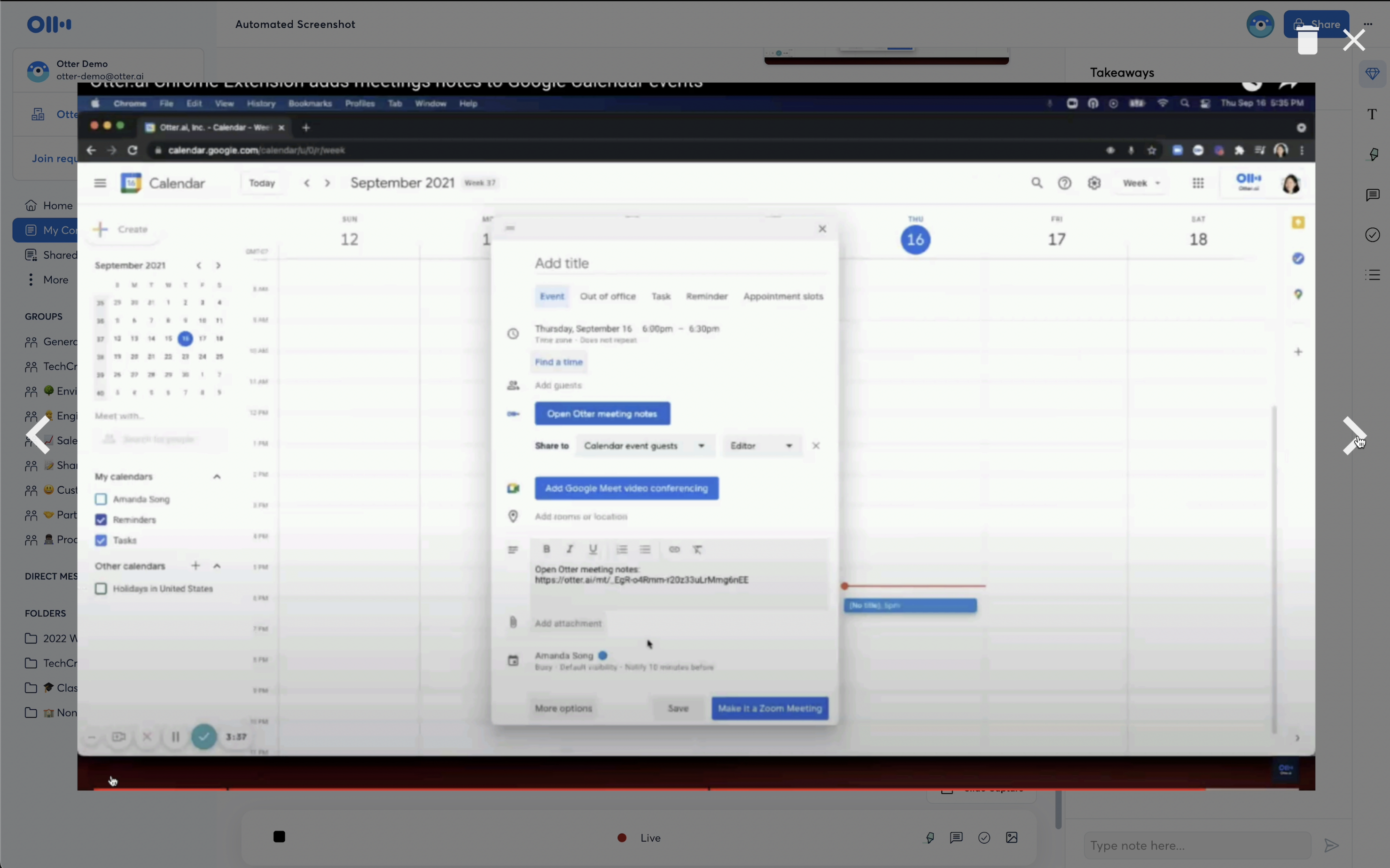Expand the Other calendars section
Image resolution: width=1390 pixels, height=868 pixels.
click(x=218, y=566)
